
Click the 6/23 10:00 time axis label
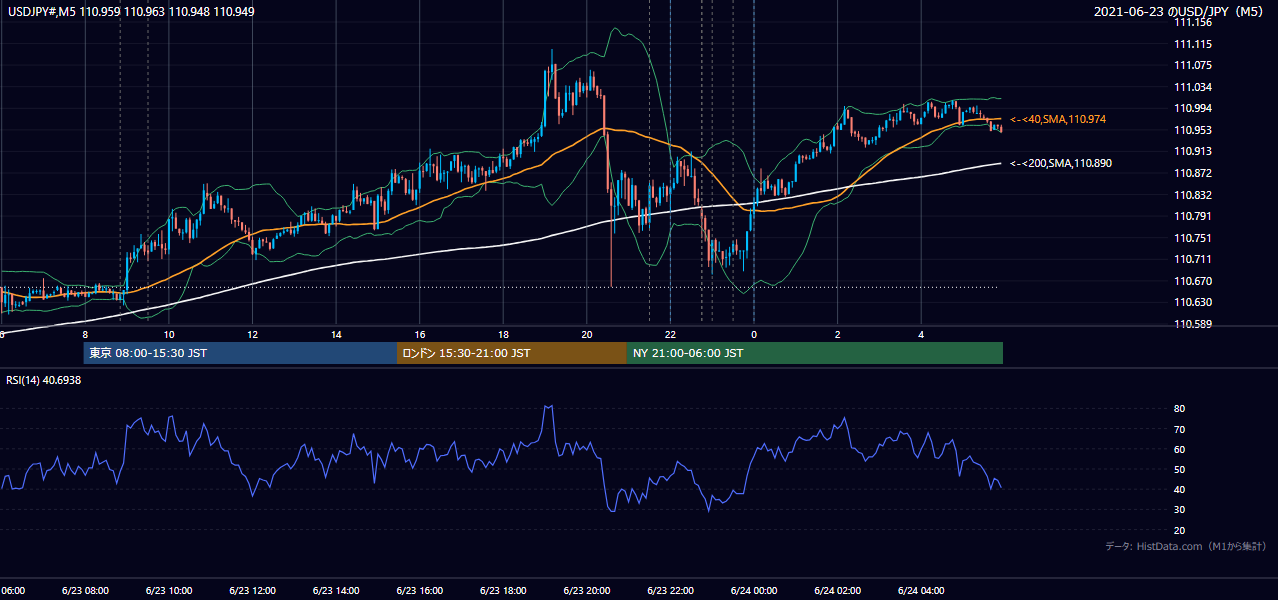169,591
